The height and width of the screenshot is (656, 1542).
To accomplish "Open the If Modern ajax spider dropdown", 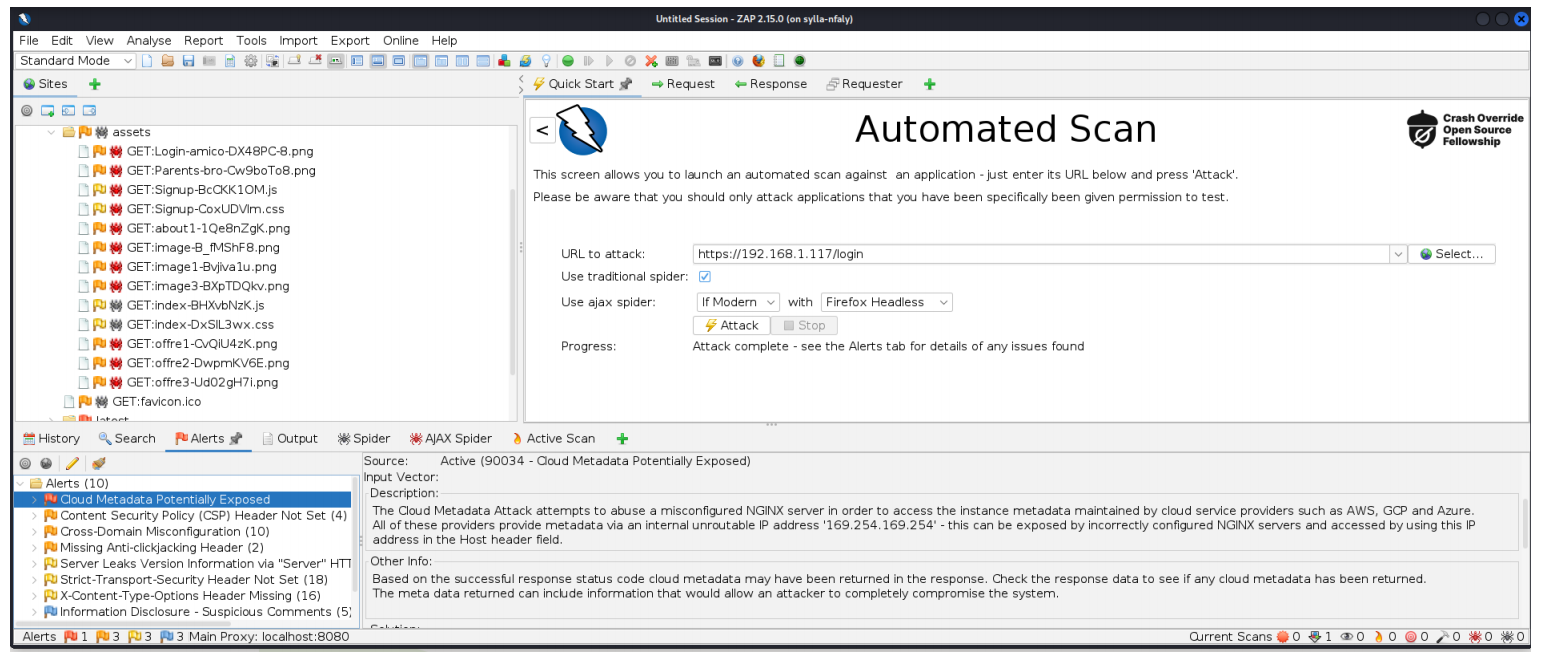I will (x=738, y=302).
